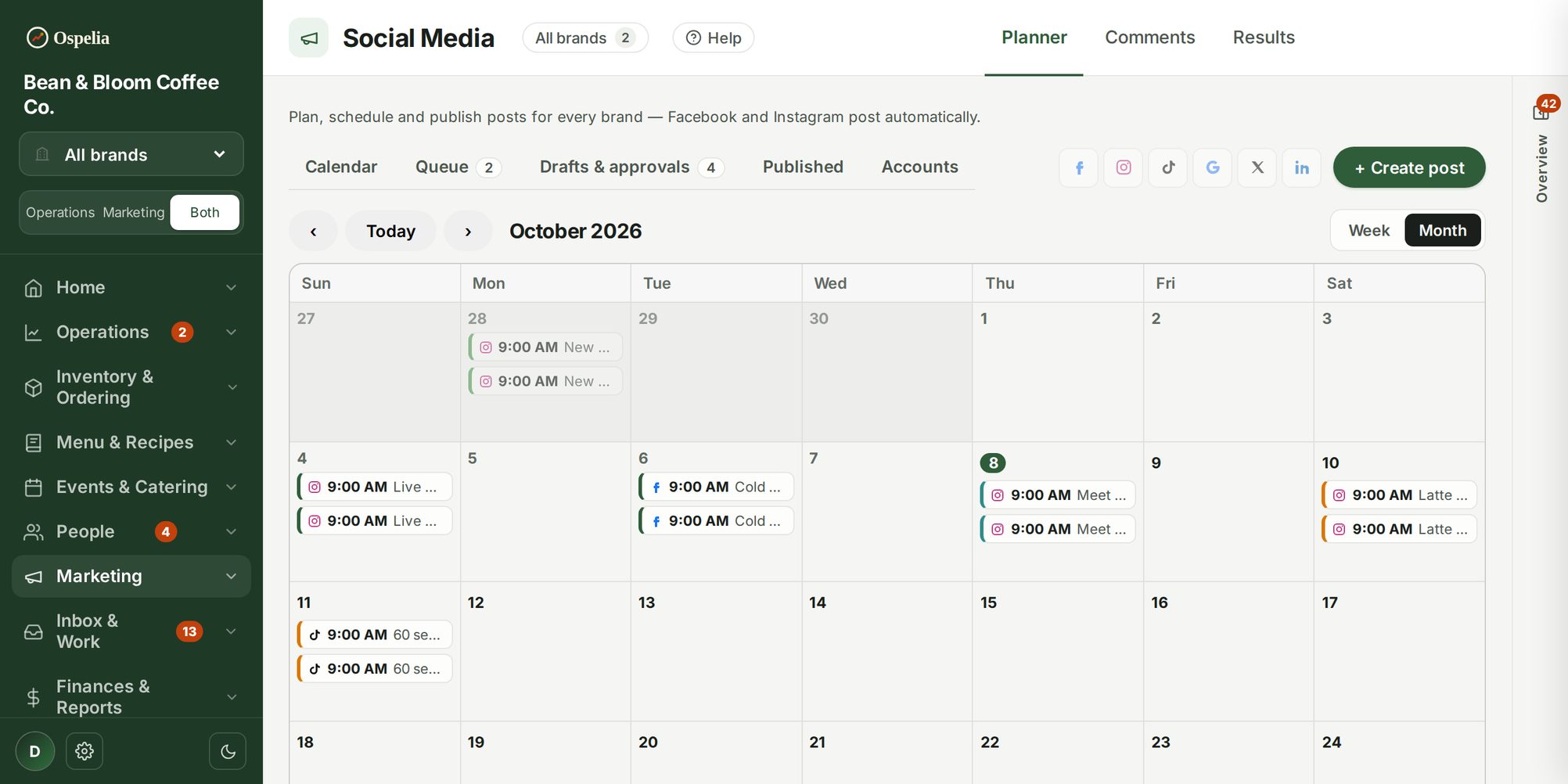Jump to Today in calendar
The width and height of the screenshot is (1568, 784).
click(x=390, y=231)
